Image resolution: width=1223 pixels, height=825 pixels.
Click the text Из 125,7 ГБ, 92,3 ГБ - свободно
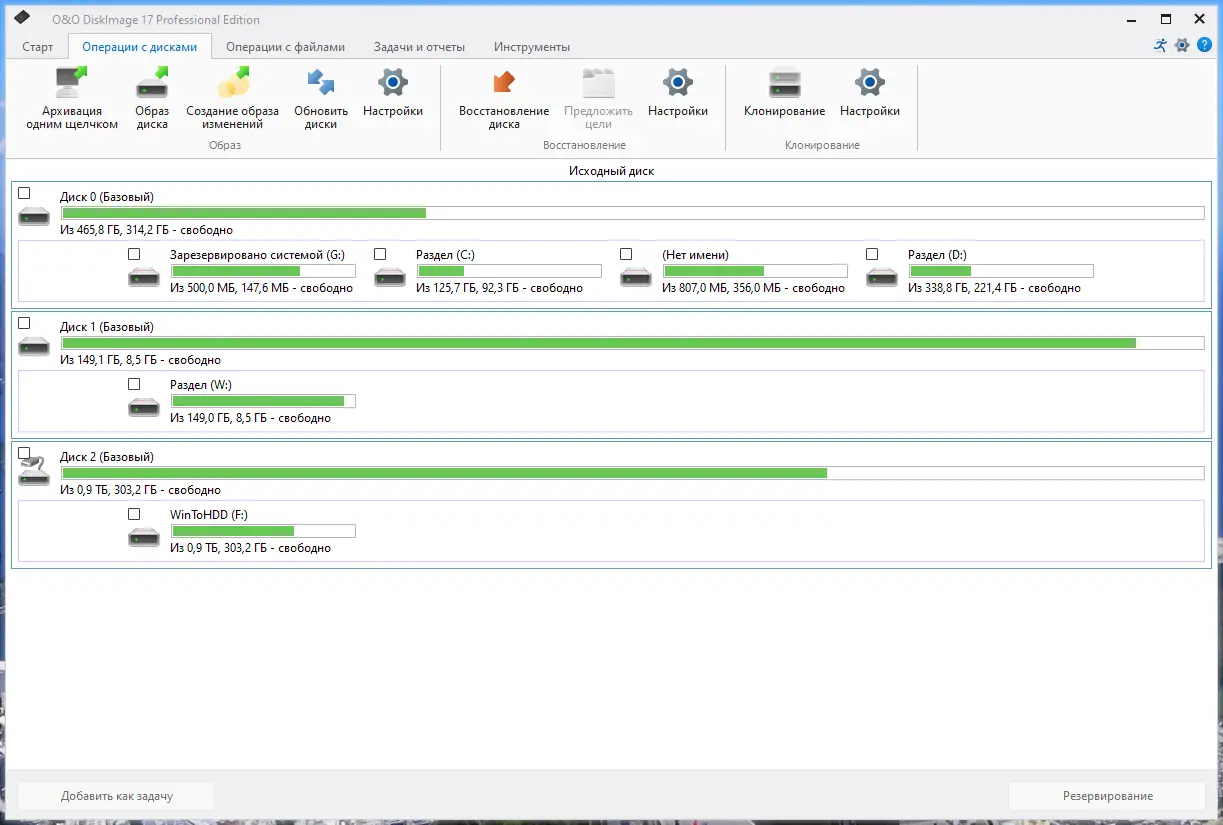[499, 288]
